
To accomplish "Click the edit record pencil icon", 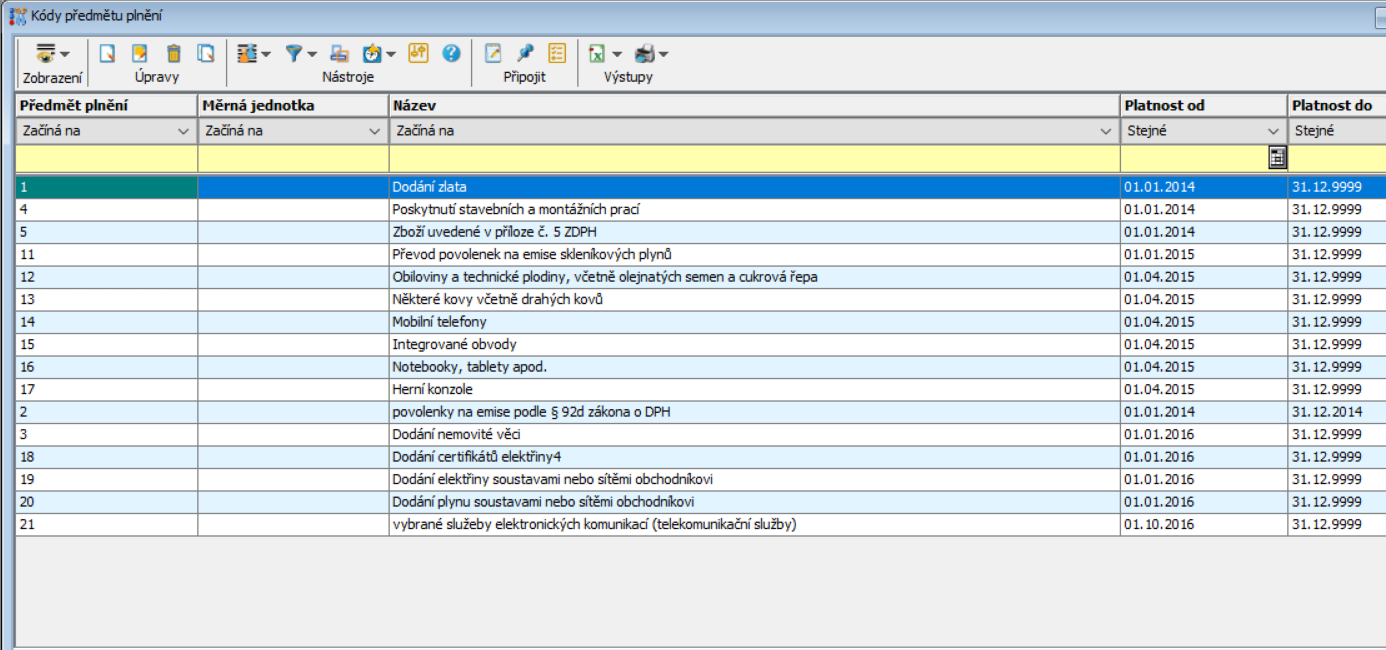I will 140,54.
